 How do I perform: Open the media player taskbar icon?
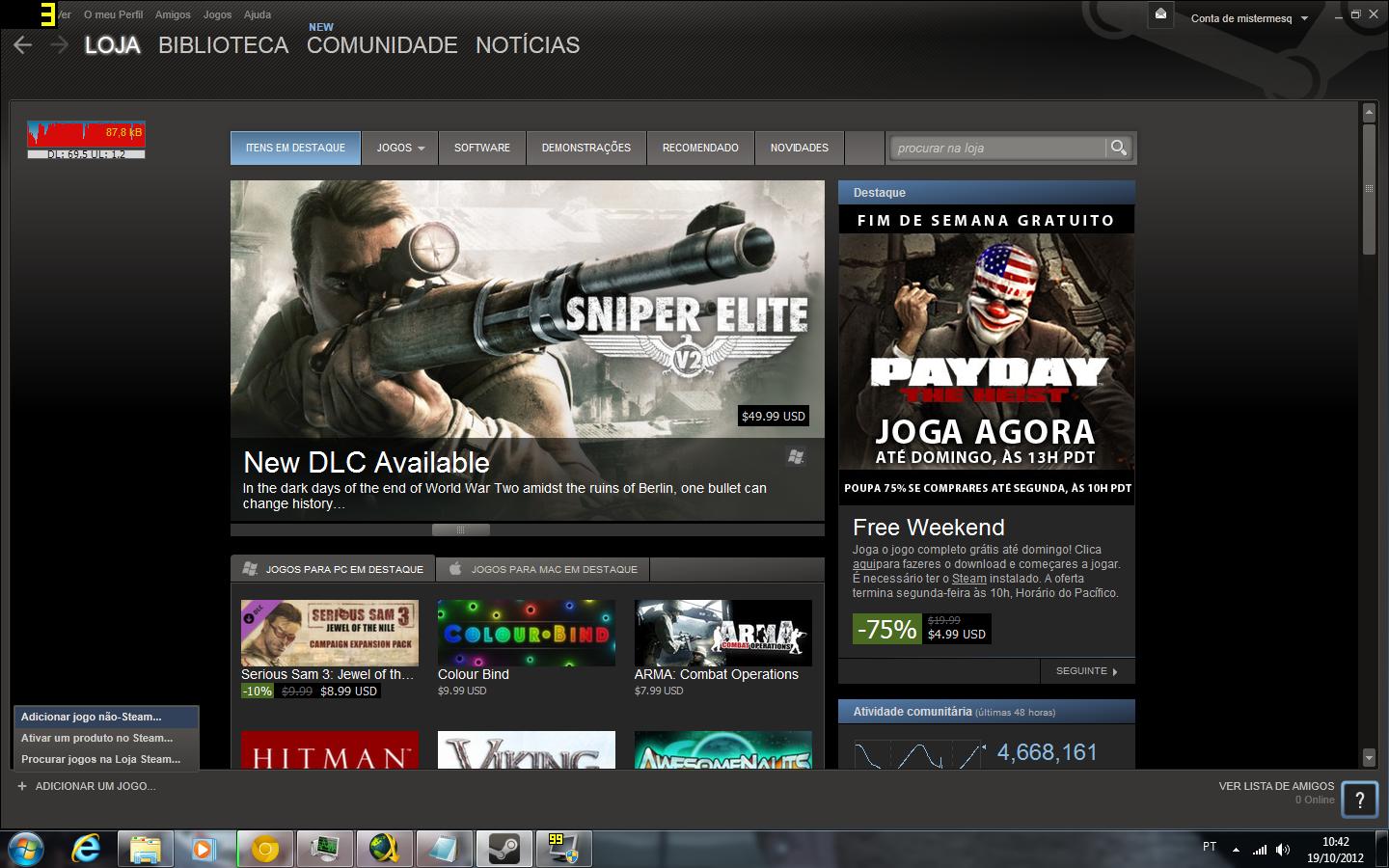[204, 849]
